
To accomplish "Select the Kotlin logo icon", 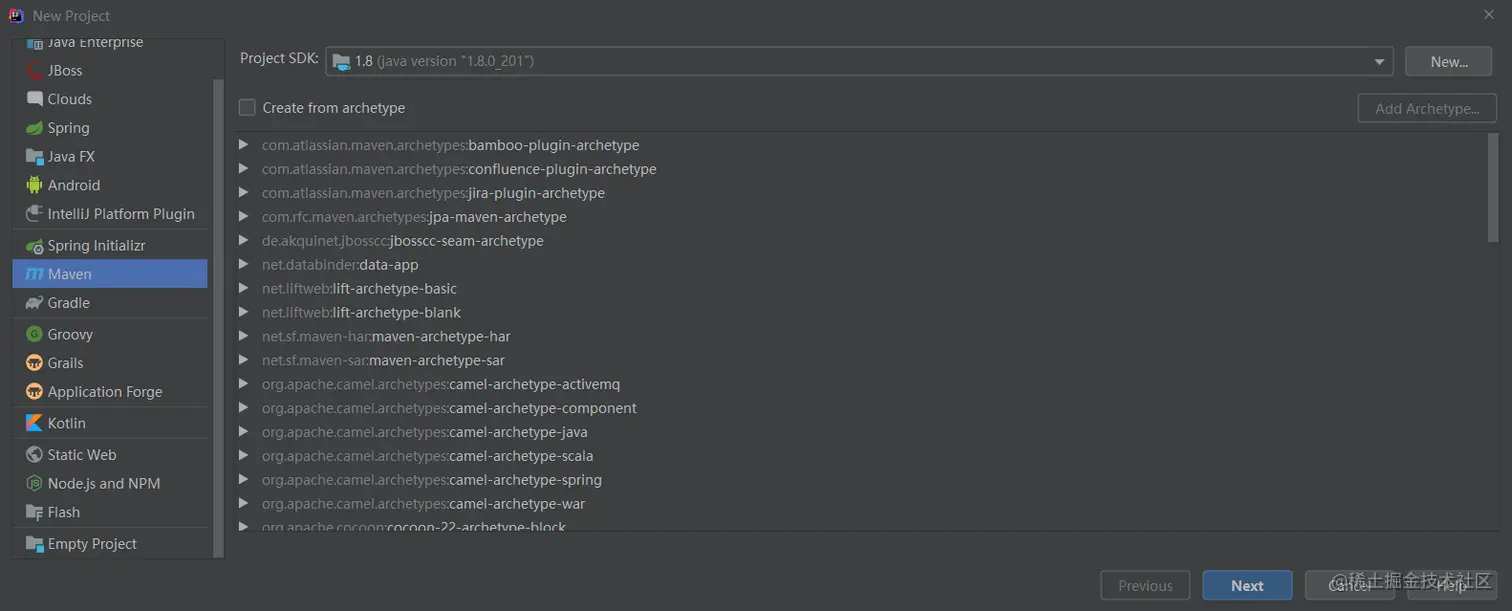I will [x=34, y=423].
